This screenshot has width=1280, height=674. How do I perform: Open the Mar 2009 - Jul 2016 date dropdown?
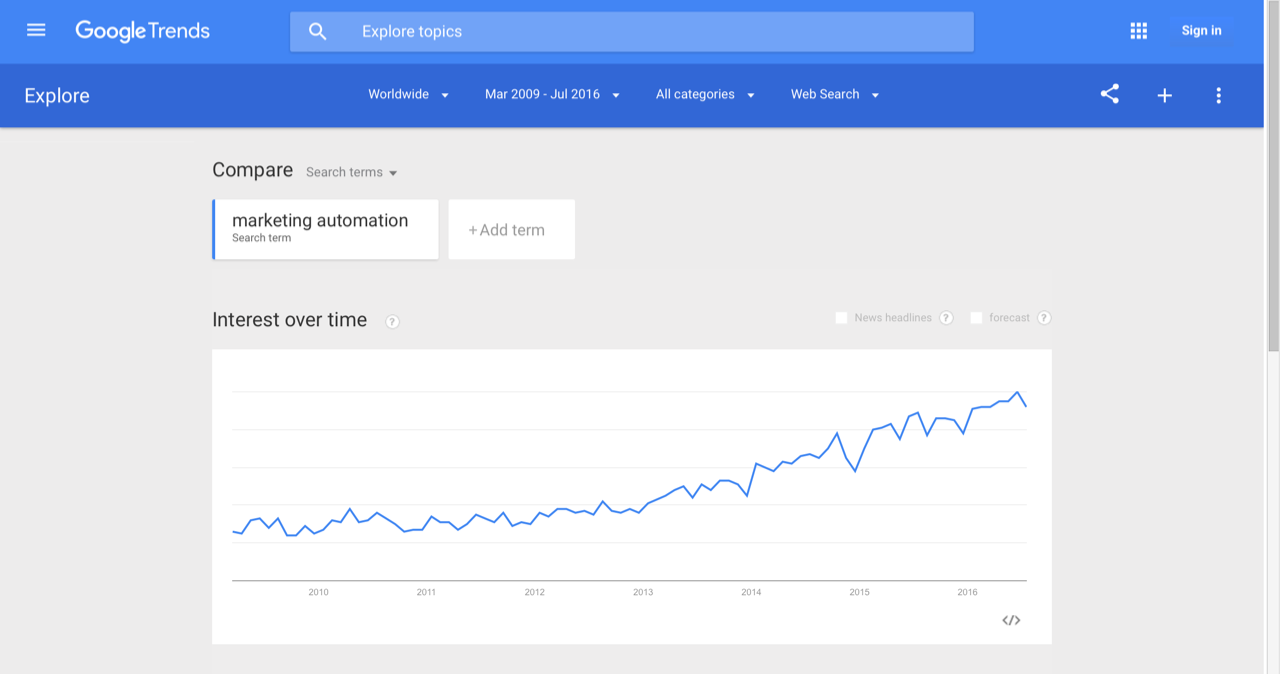point(552,94)
